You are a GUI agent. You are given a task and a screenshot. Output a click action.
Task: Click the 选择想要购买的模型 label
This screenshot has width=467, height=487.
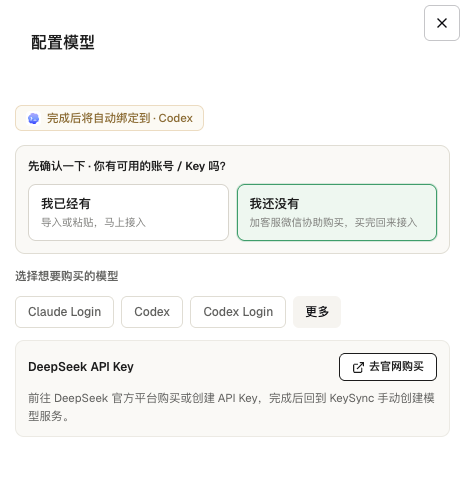(x=67, y=276)
